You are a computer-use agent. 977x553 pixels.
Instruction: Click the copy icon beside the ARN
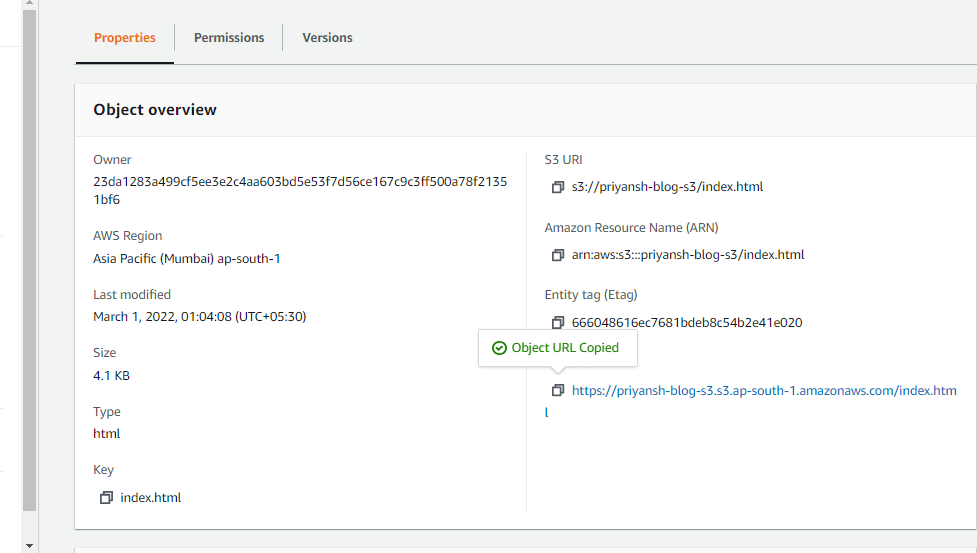(558, 255)
